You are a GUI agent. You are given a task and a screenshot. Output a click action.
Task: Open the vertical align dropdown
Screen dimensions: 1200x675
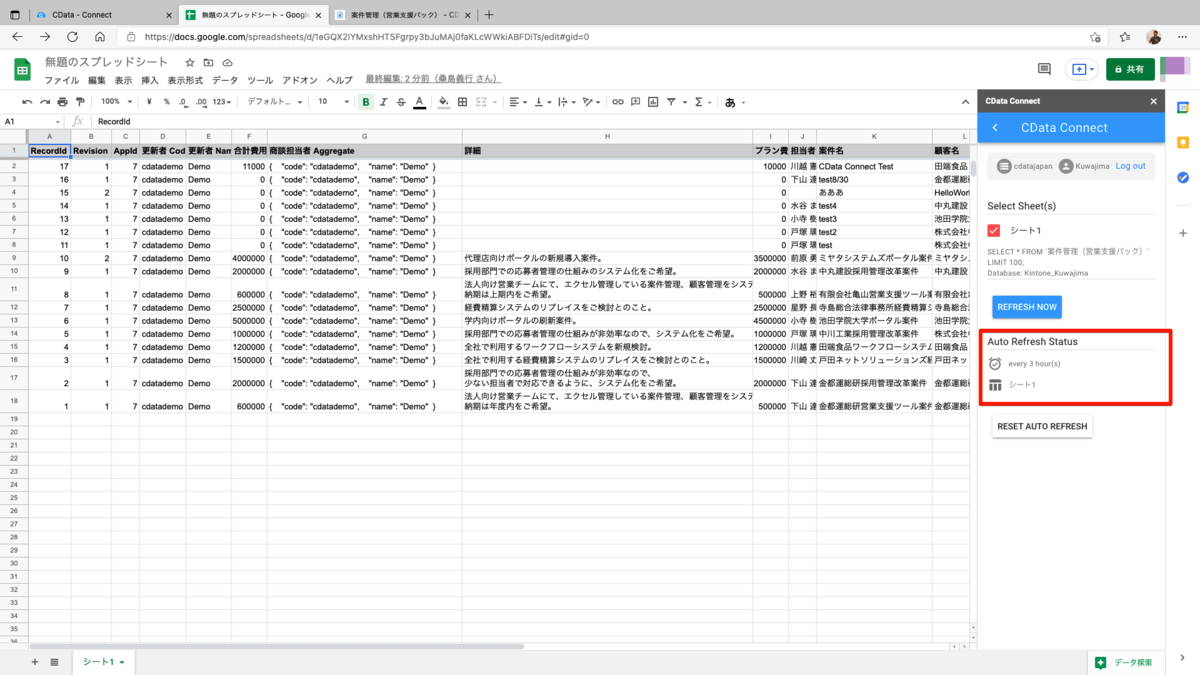point(541,102)
